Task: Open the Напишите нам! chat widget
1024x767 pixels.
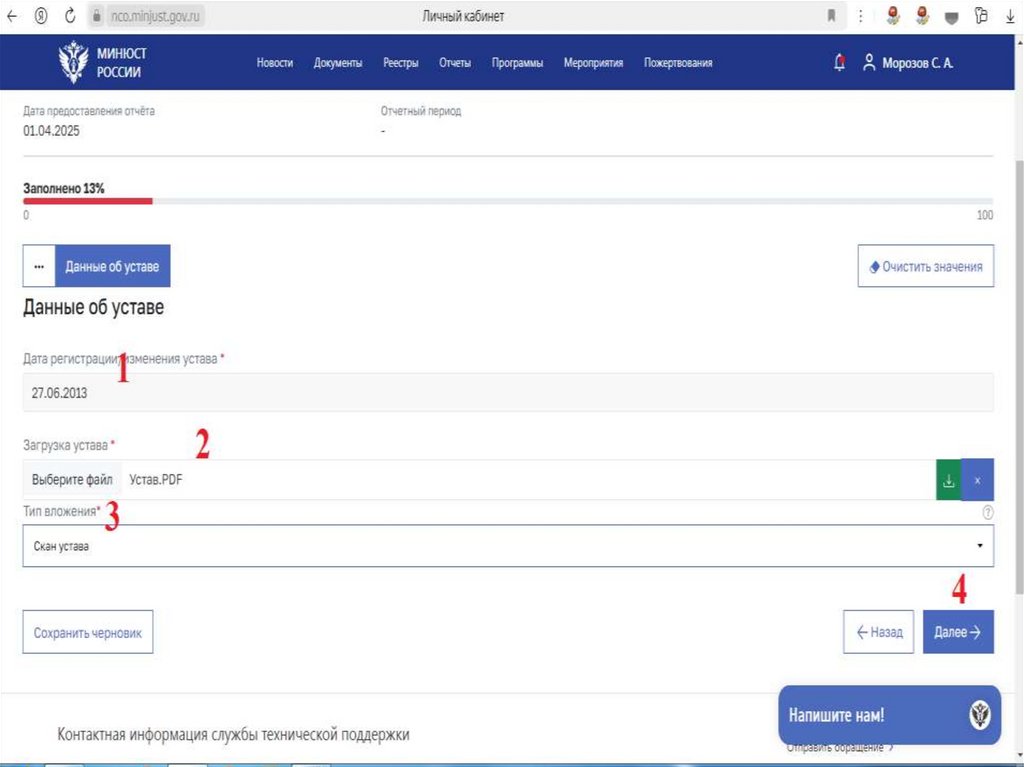Action: (x=889, y=715)
